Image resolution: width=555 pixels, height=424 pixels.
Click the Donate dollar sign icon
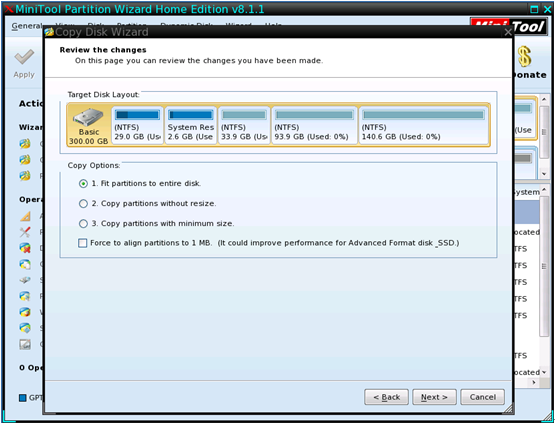(525, 57)
